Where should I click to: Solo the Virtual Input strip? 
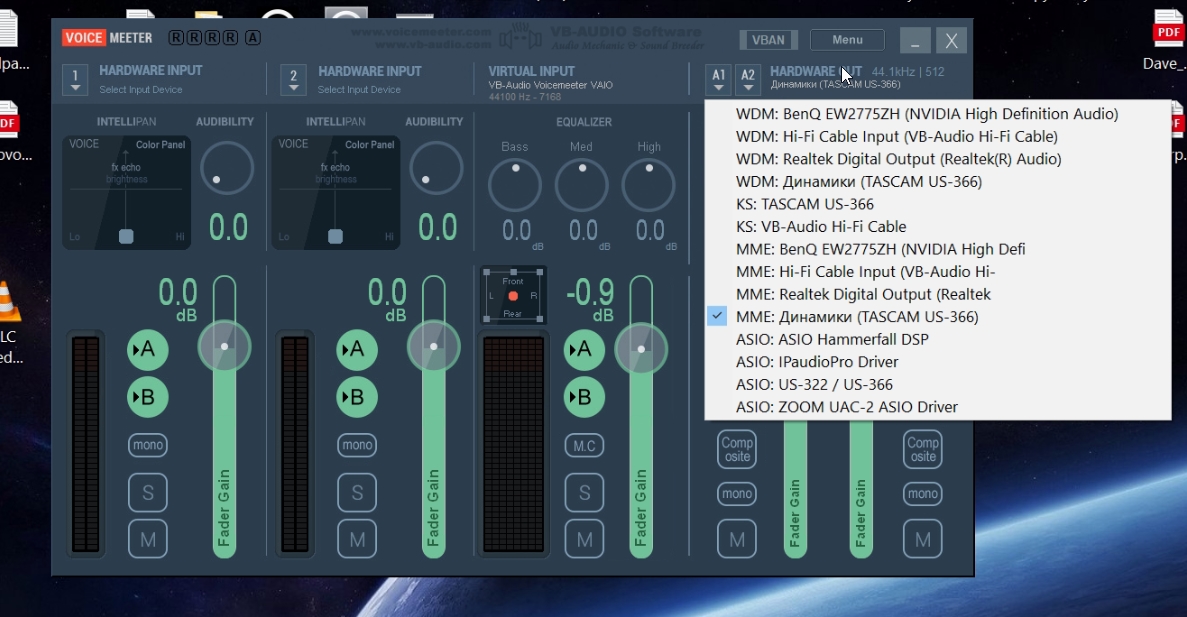(584, 493)
